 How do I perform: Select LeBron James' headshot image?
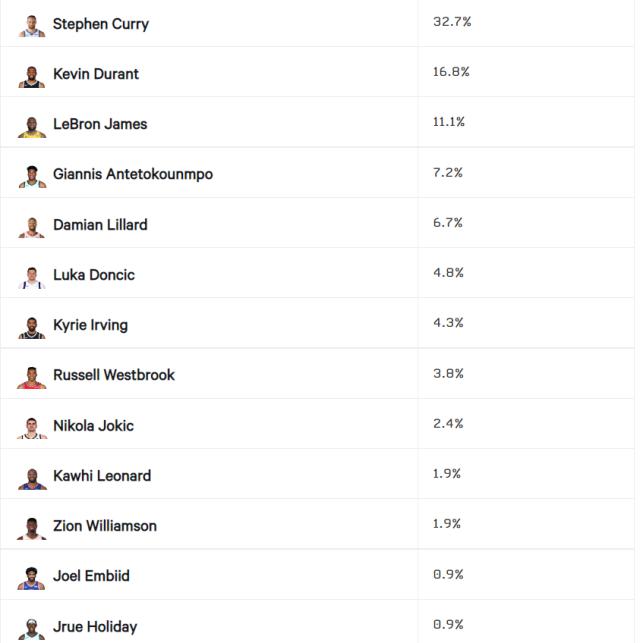pyautogui.click(x=32, y=125)
